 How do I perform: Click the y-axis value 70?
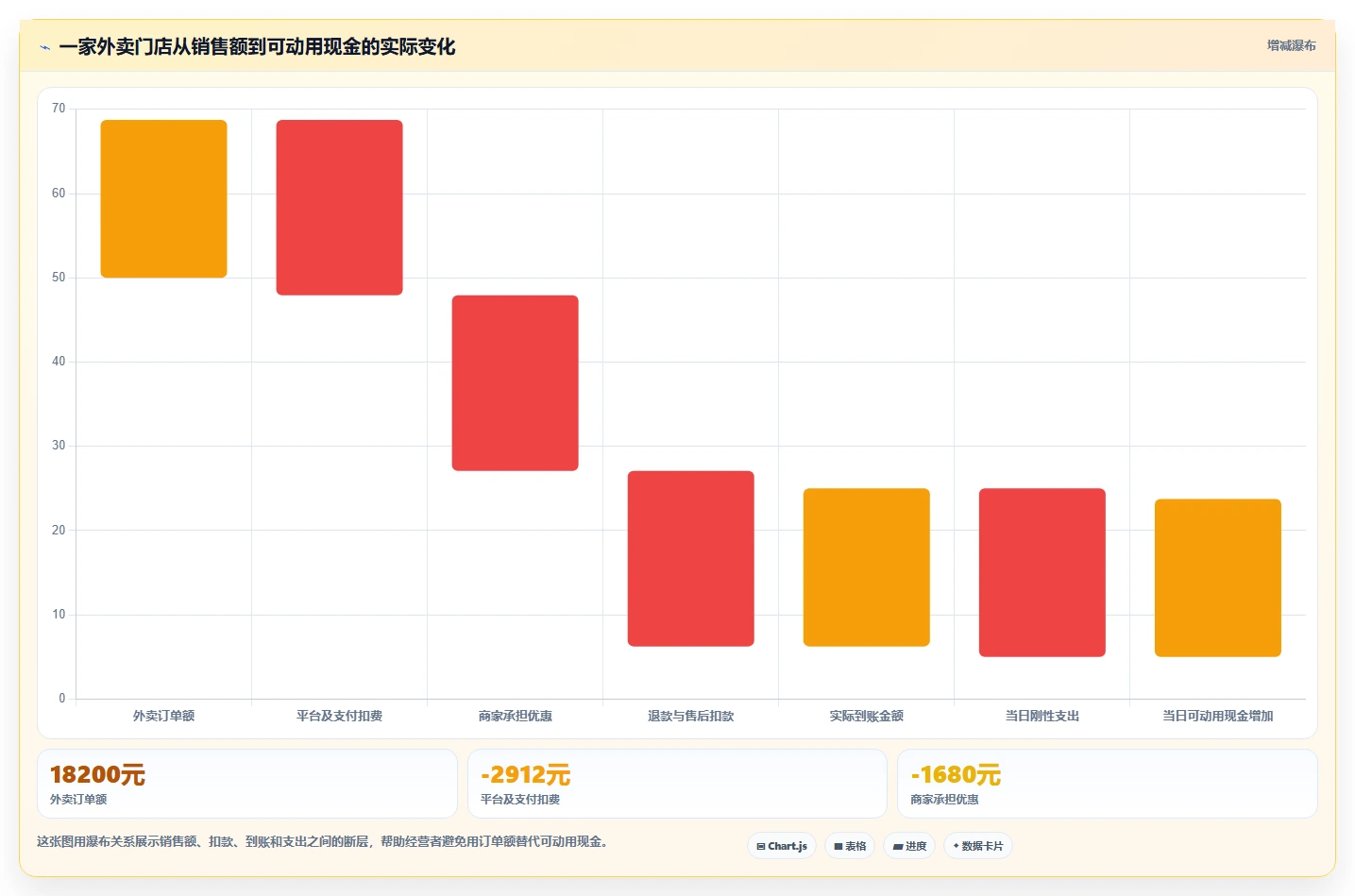[59, 109]
